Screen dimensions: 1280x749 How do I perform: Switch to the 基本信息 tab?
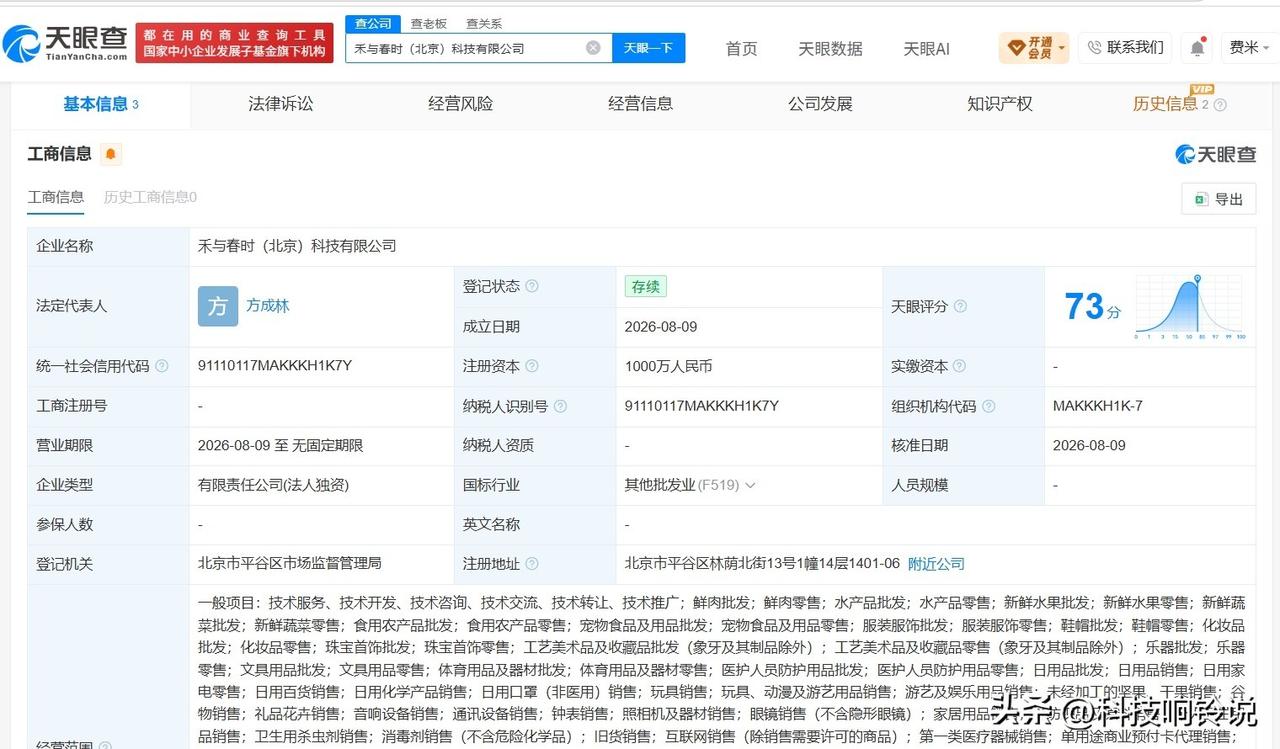point(100,104)
